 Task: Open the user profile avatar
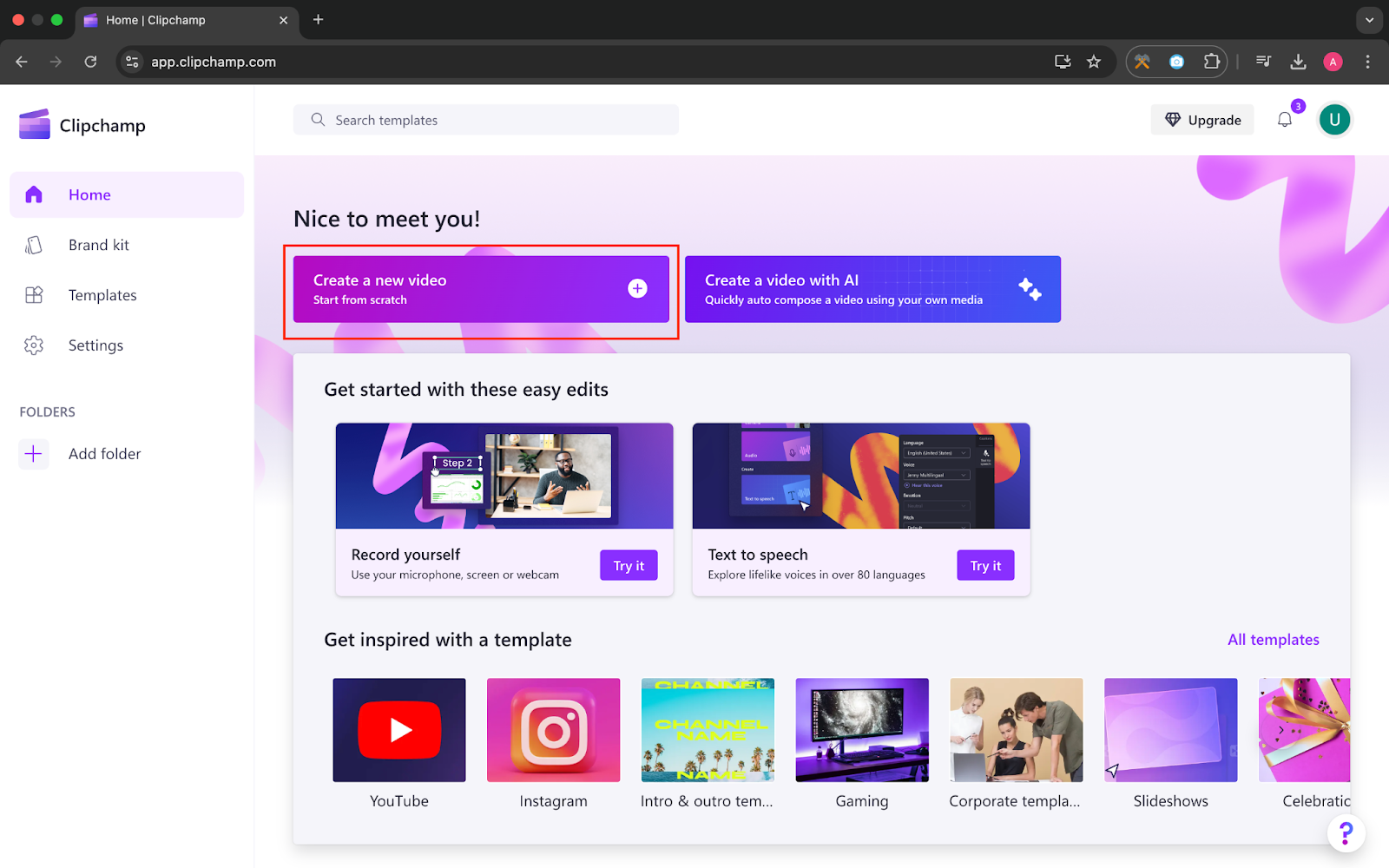tap(1334, 120)
